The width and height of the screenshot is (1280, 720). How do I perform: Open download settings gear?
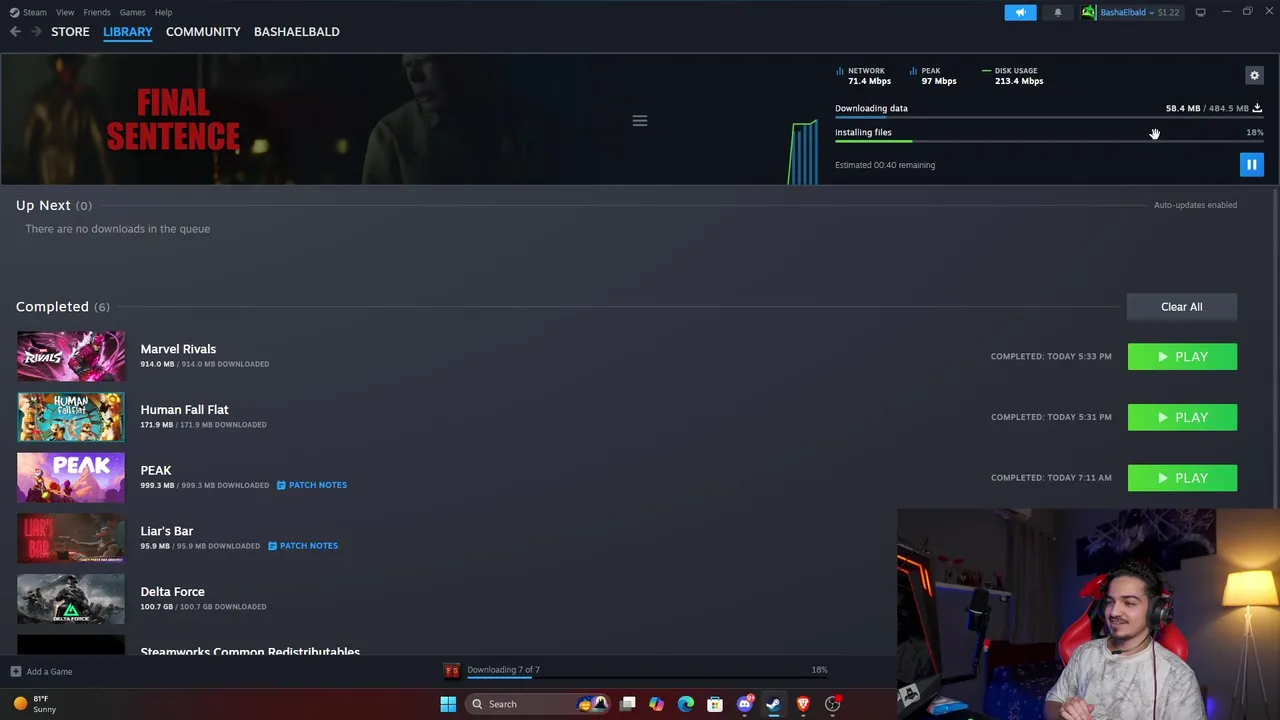tap(1254, 75)
